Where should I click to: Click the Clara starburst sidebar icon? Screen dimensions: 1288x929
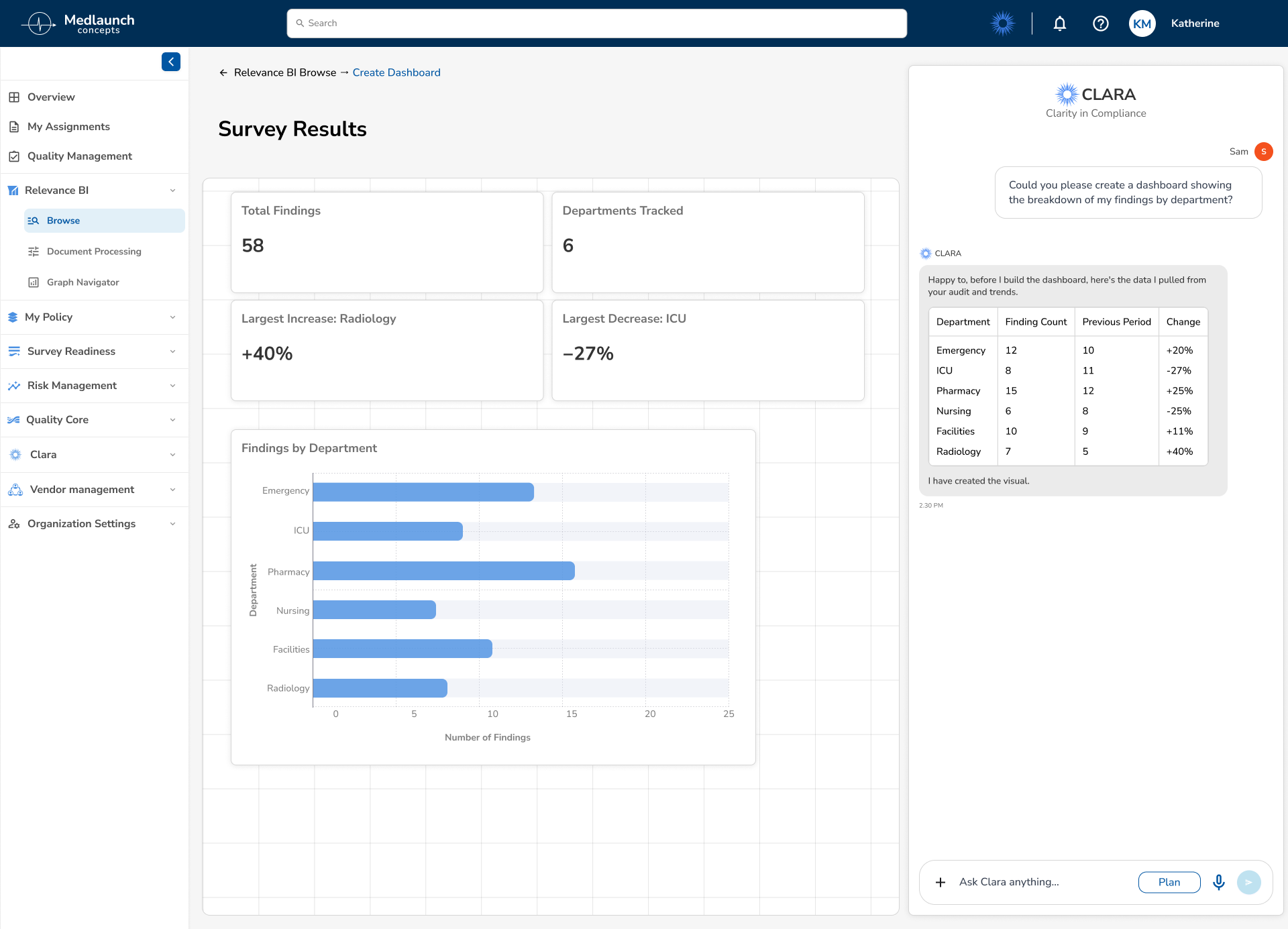pos(15,455)
